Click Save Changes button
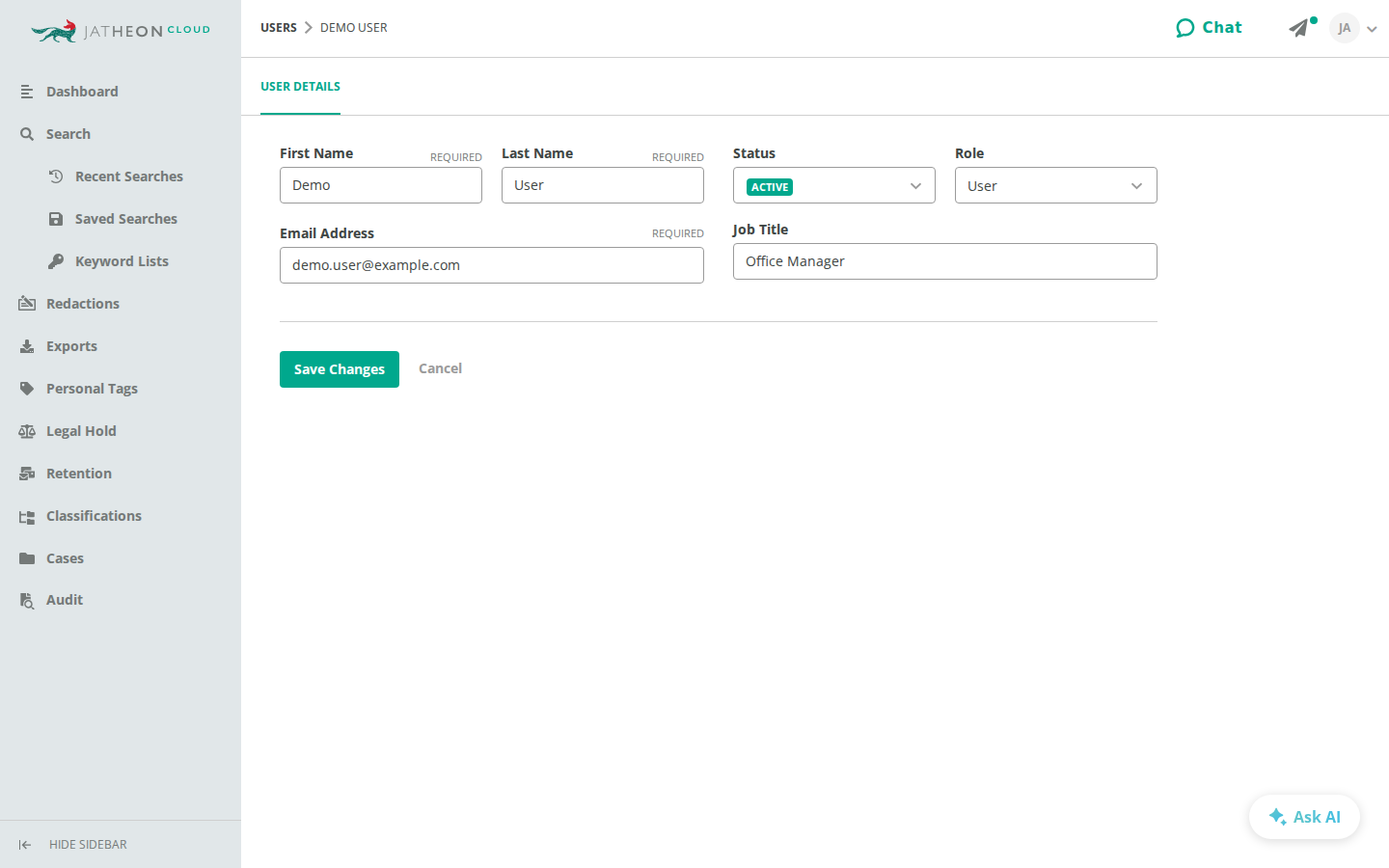This screenshot has width=1389, height=868. [x=340, y=369]
